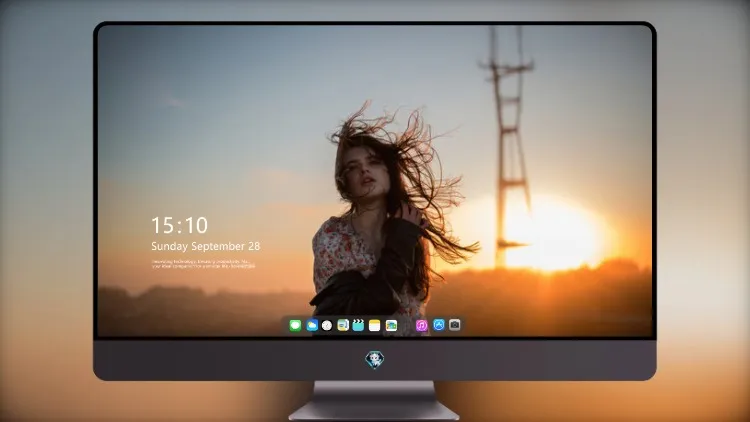750x422 pixels.
Task: Open the green Messages app in dock
Action: [295, 325]
